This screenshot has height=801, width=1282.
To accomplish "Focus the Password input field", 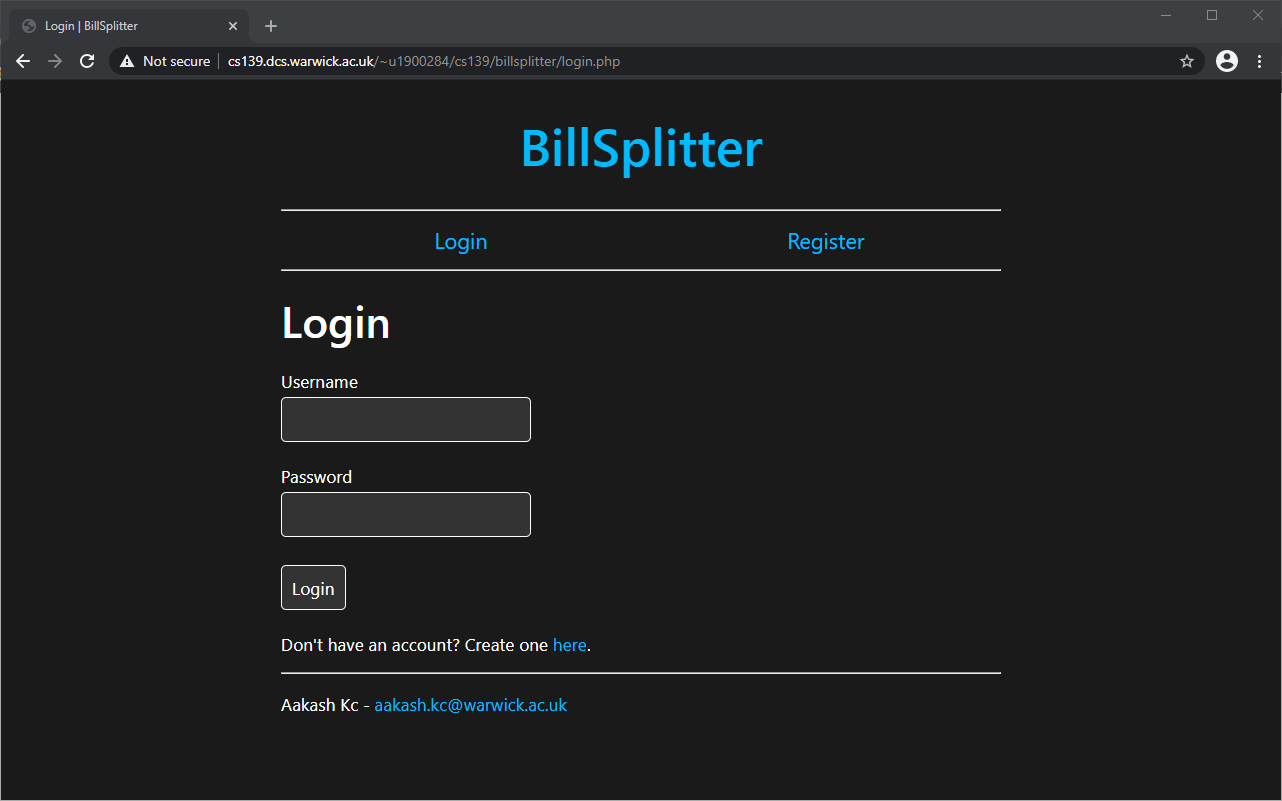I will point(406,514).
